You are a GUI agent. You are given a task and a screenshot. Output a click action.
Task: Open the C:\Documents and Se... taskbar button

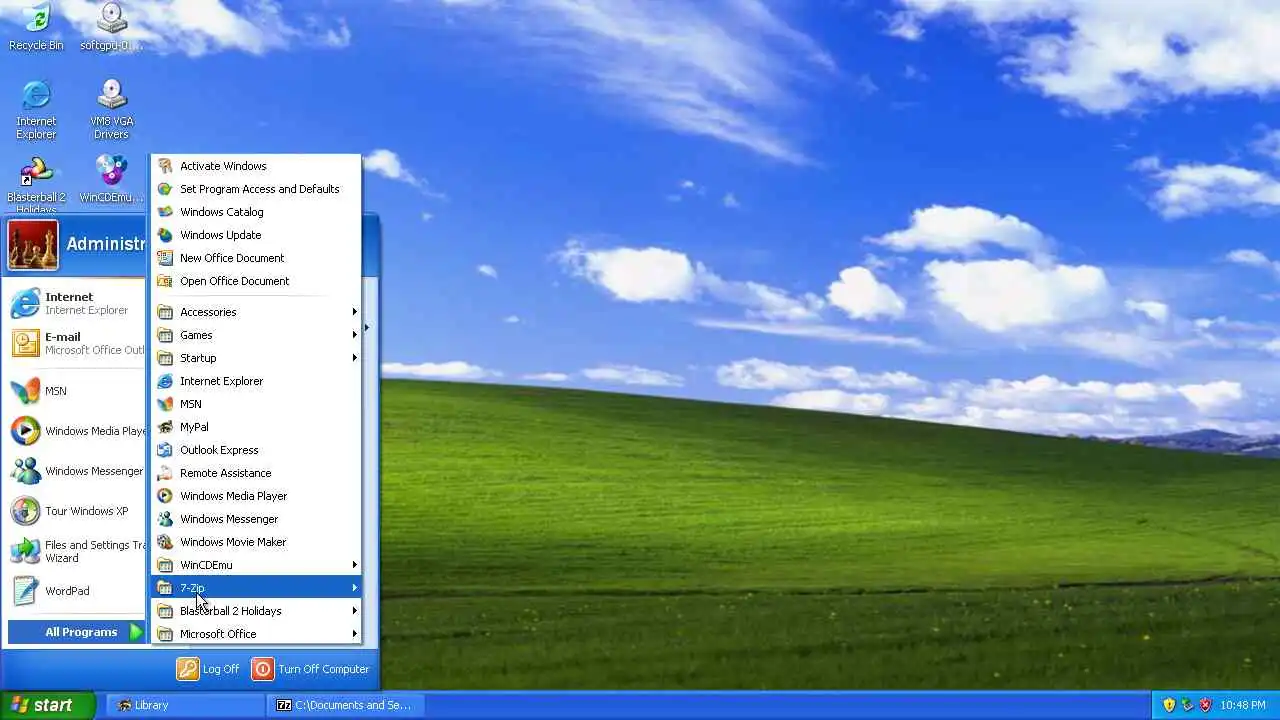click(x=345, y=705)
